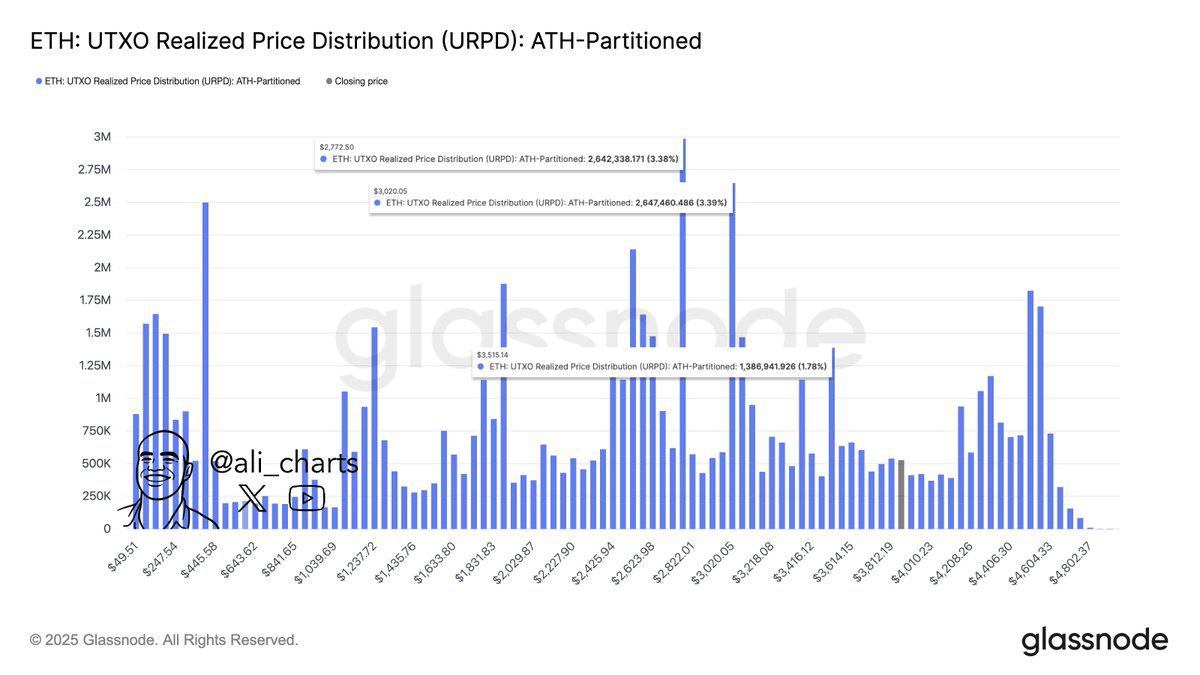The image size is (1200, 675).
Task: Click the @ali_charts handle text
Action: pyautogui.click(x=284, y=462)
